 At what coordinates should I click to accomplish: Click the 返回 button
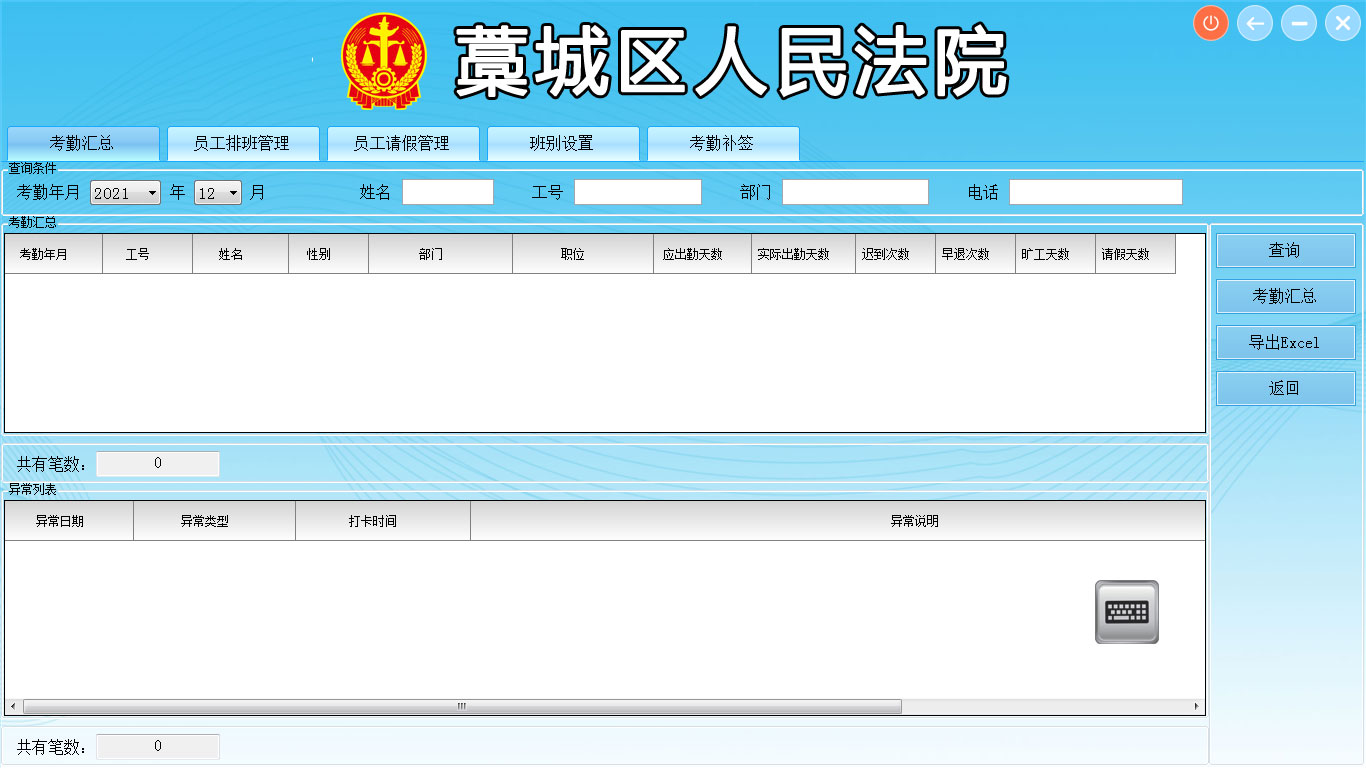[x=1285, y=388]
